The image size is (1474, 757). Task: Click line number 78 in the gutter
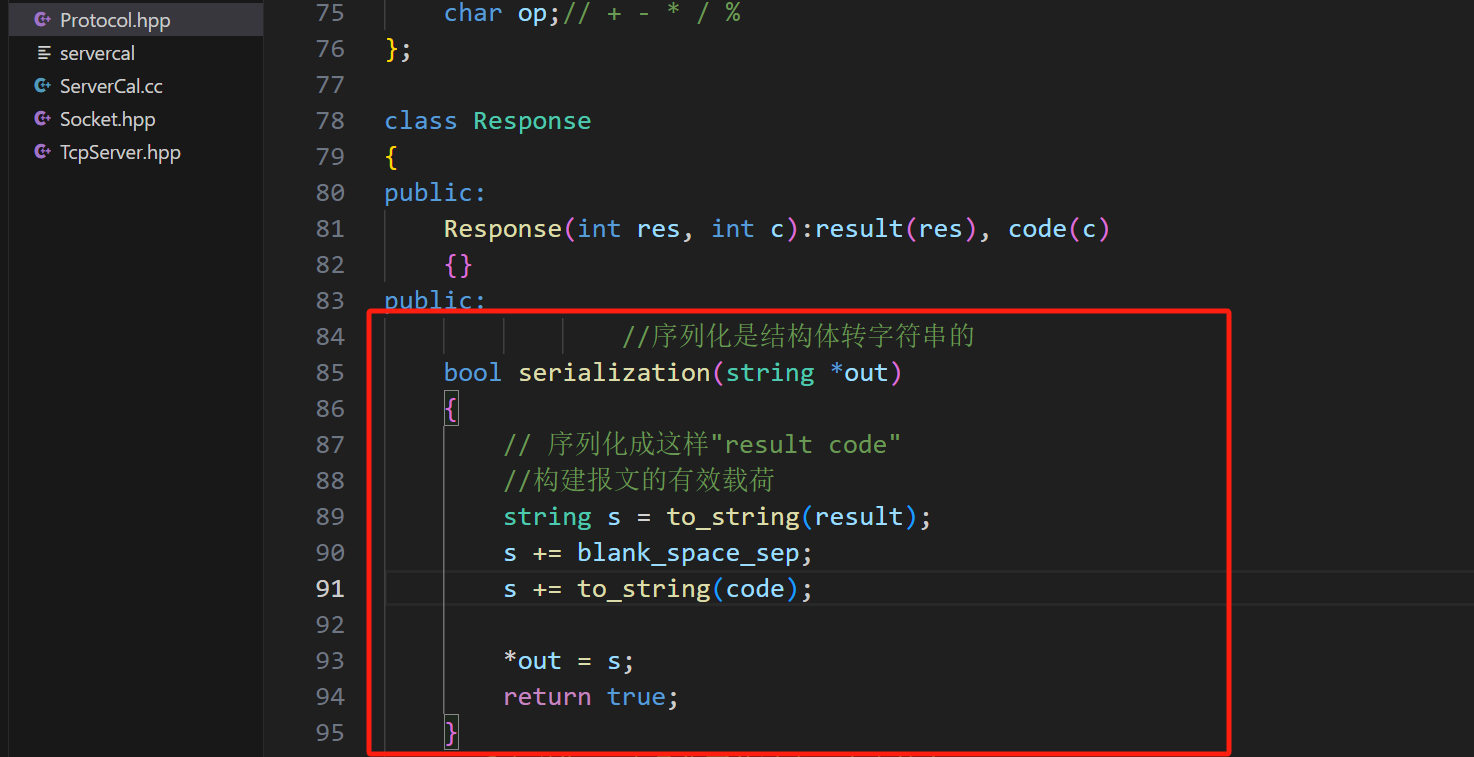pos(330,121)
